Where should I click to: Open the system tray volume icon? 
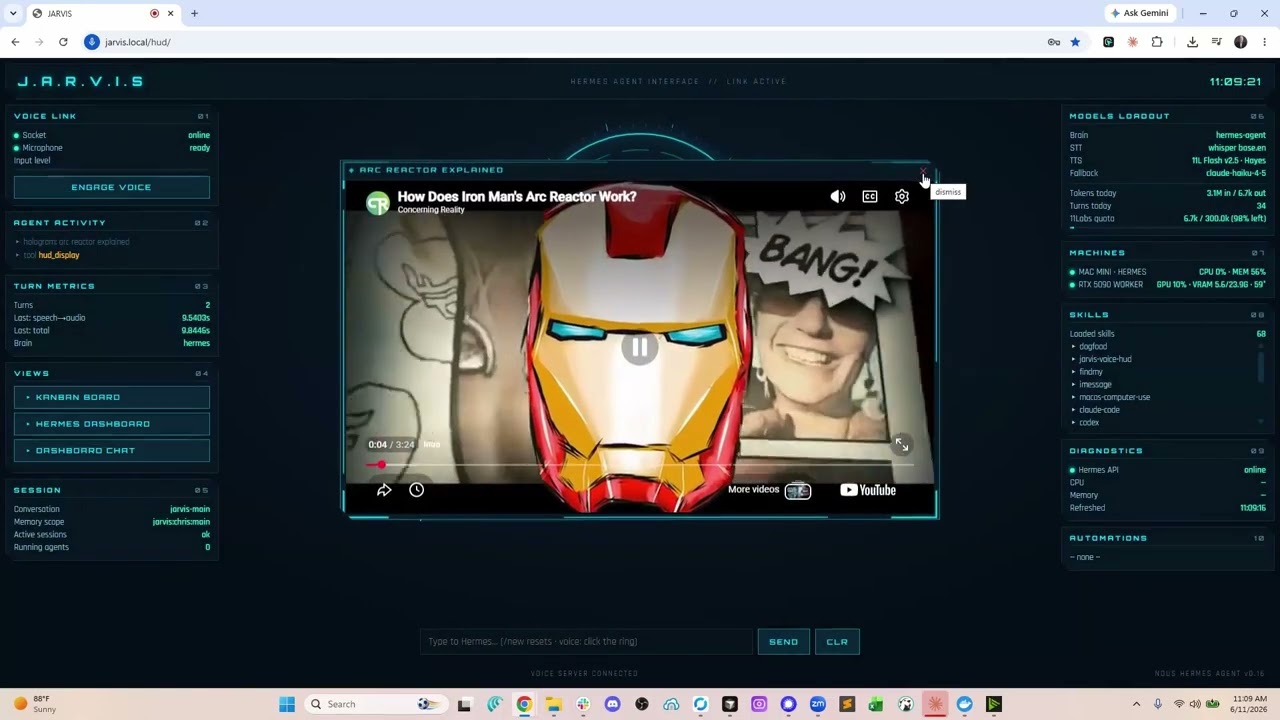pyautogui.click(x=1195, y=704)
